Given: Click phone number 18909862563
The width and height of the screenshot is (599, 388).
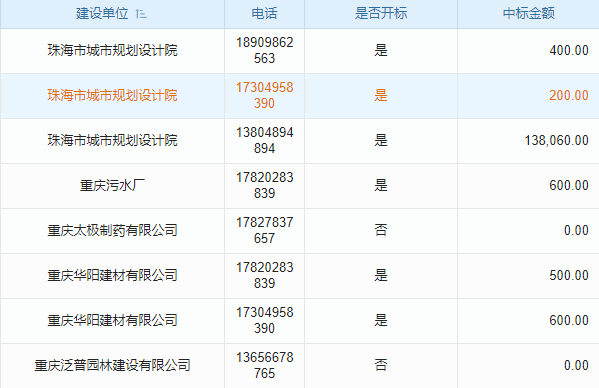Looking at the screenshot, I should 264,50.
